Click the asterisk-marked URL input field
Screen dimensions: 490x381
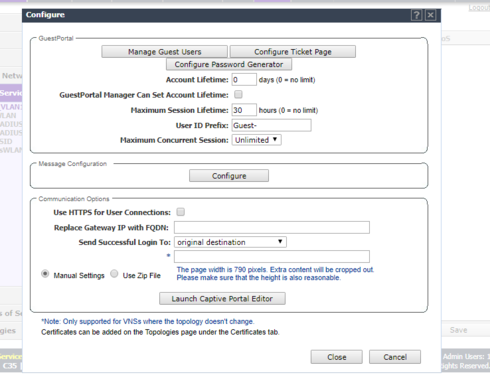point(272,256)
